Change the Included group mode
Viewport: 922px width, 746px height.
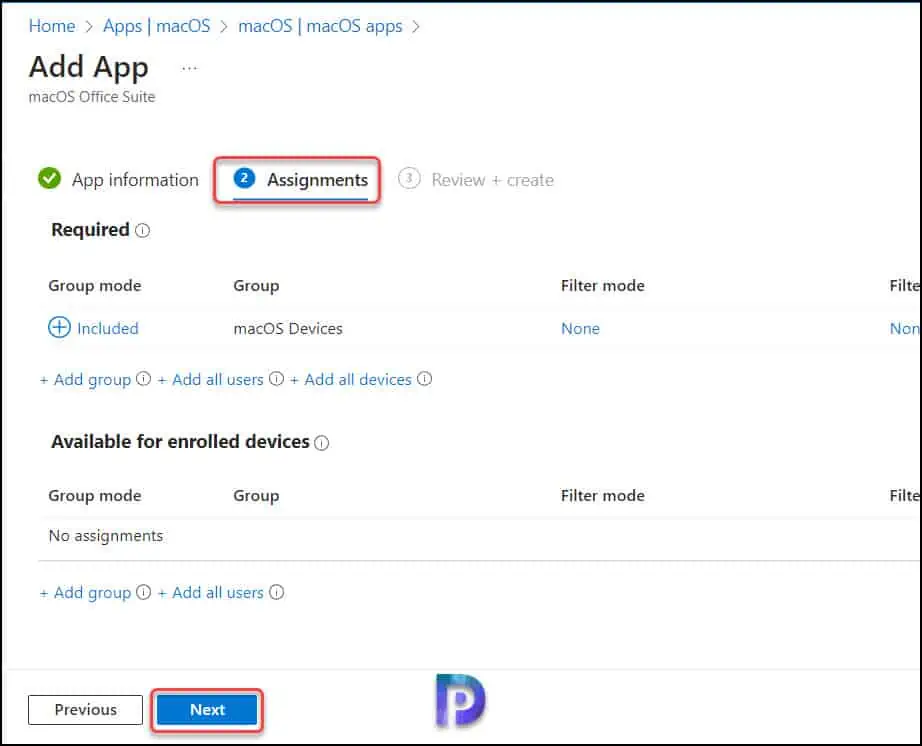coord(108,328)
